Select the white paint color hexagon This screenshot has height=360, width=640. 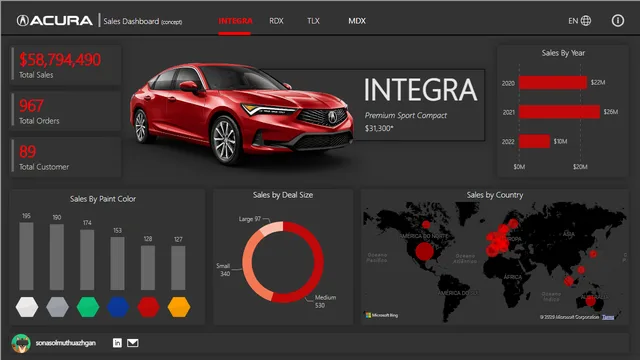point(27,307)
